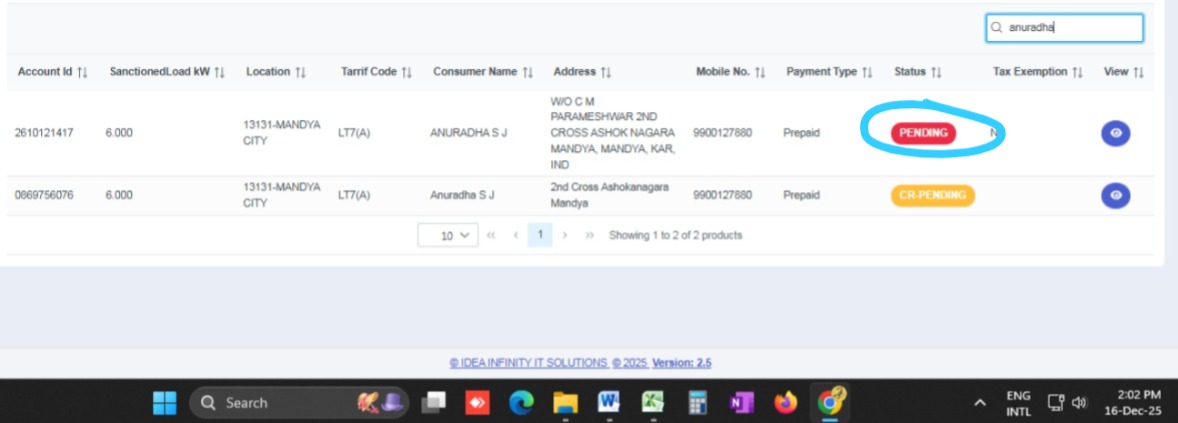
Task: Open network and volume quick settings
Action: (1068, 403)
